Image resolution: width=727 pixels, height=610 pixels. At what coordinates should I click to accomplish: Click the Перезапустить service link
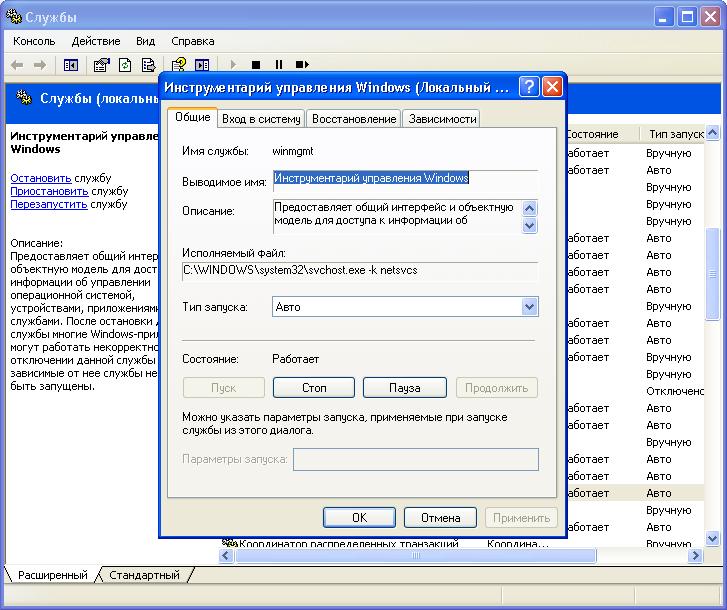click(x=48, y=204)
